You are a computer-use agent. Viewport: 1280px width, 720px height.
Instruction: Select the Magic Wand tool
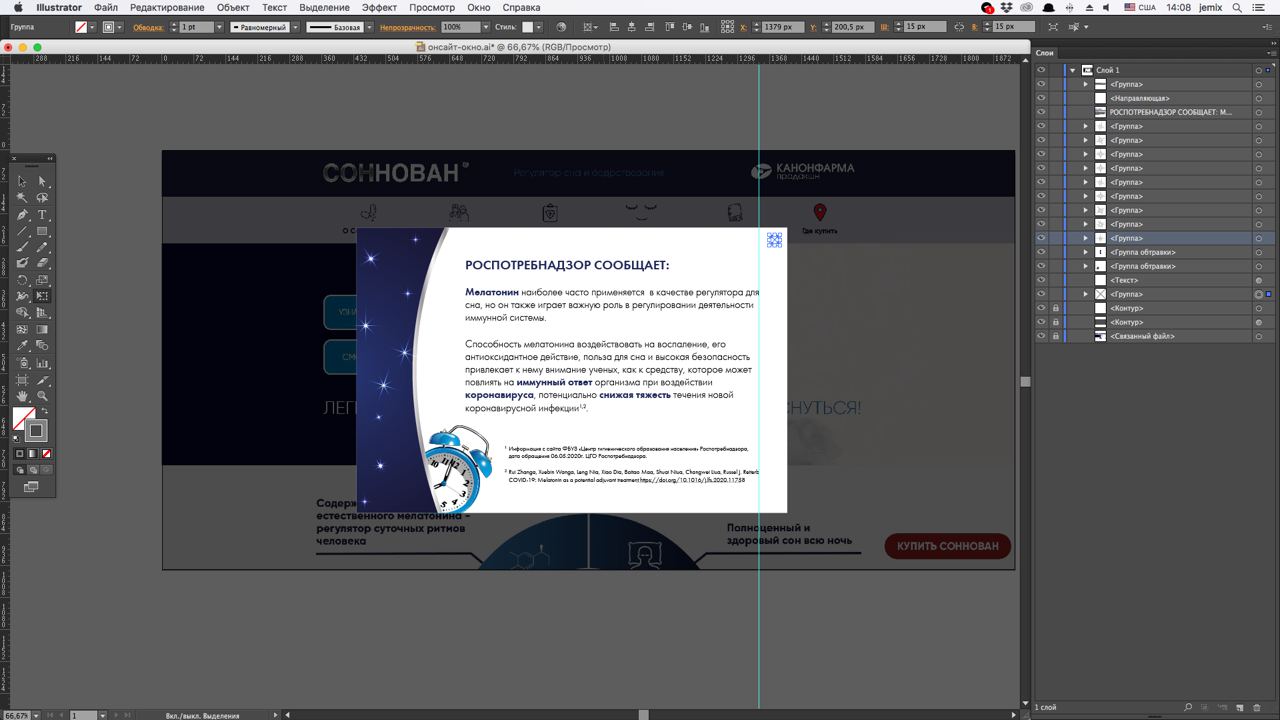(21, 198)
